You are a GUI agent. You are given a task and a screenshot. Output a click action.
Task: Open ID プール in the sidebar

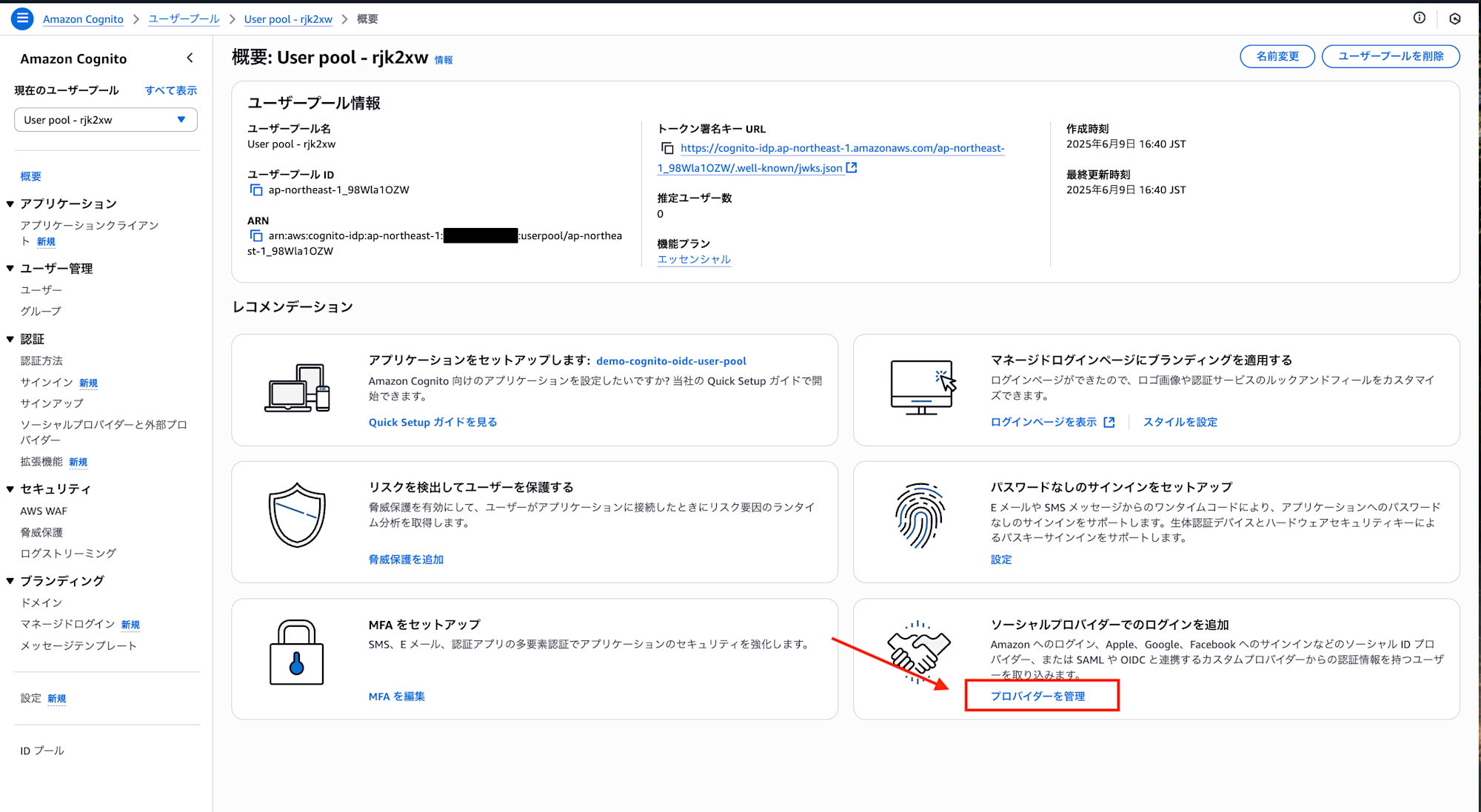tap(42, 751)
